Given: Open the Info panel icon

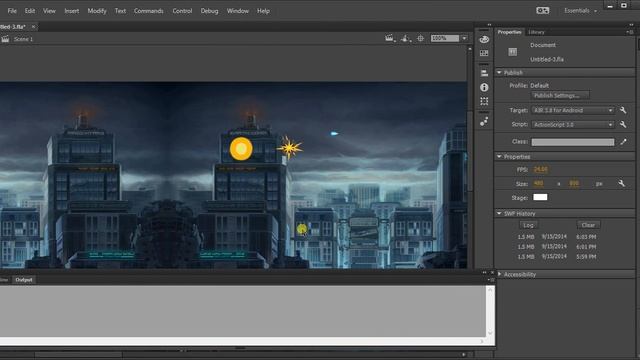Looking at the screenshot, I should pyautogui.click(x=484, y=87).
